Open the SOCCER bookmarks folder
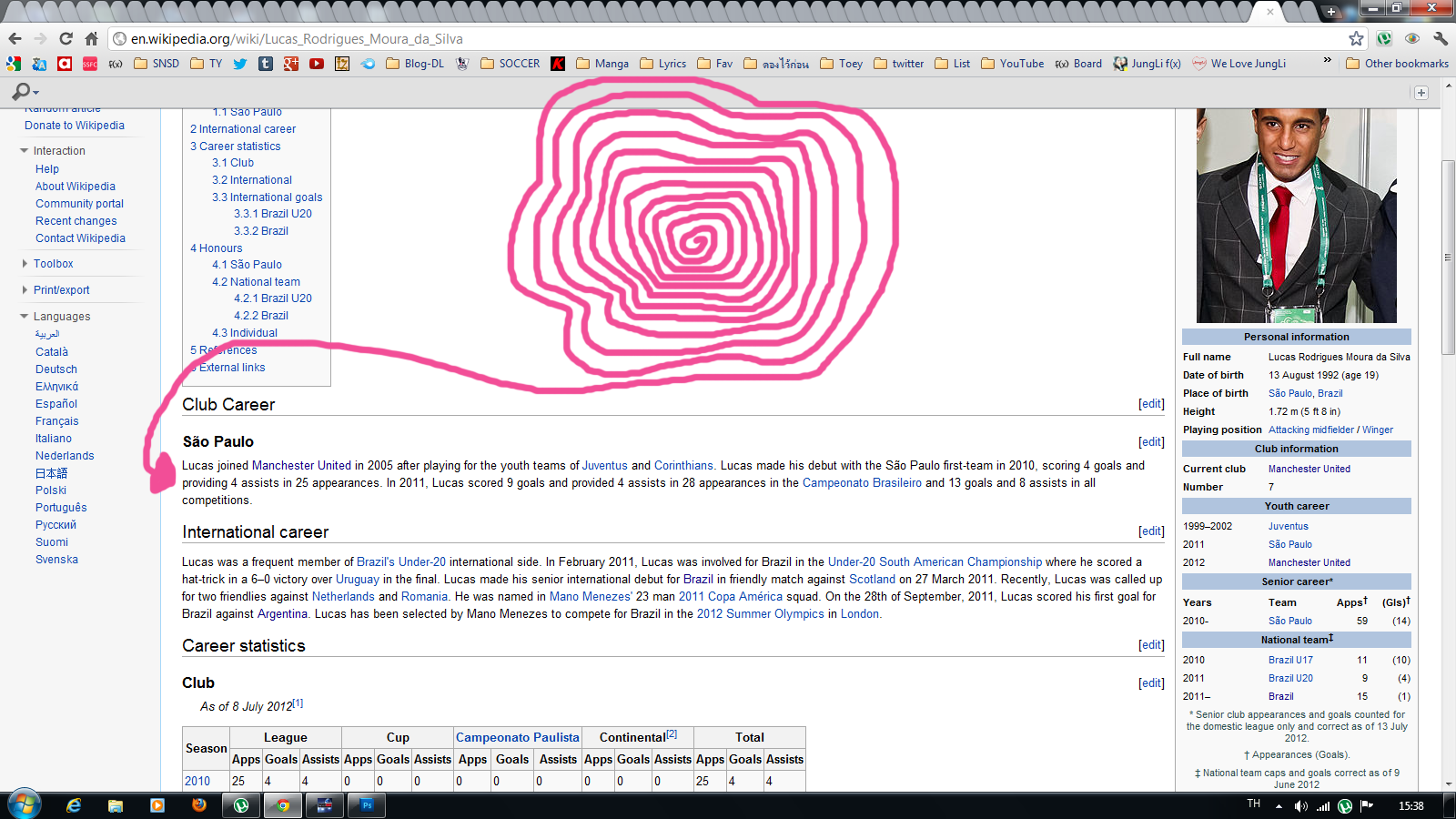The height and width of the screenshot is (819, 1456). coord(510,64)
